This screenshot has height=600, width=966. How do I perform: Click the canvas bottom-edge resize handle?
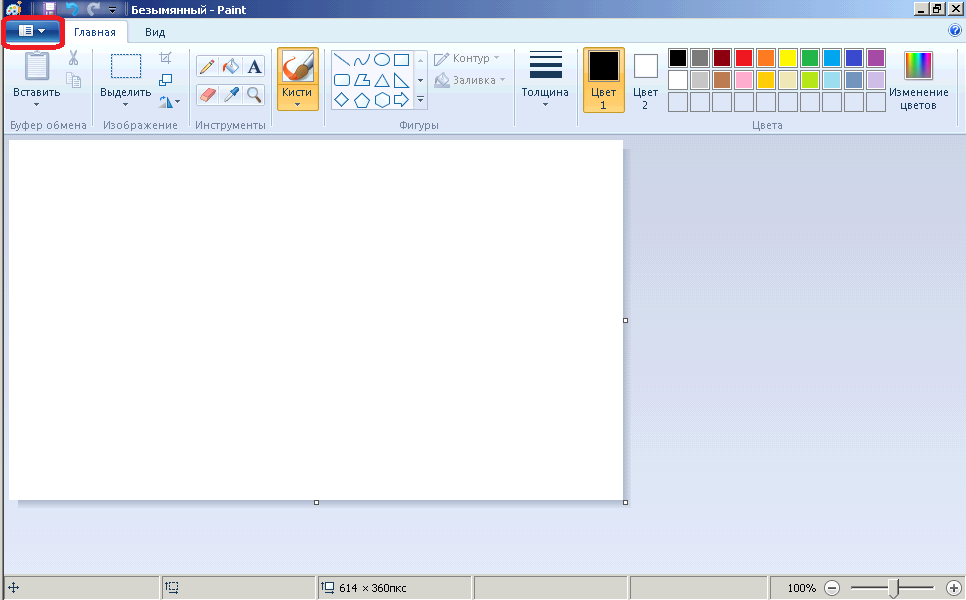point(317,503)
